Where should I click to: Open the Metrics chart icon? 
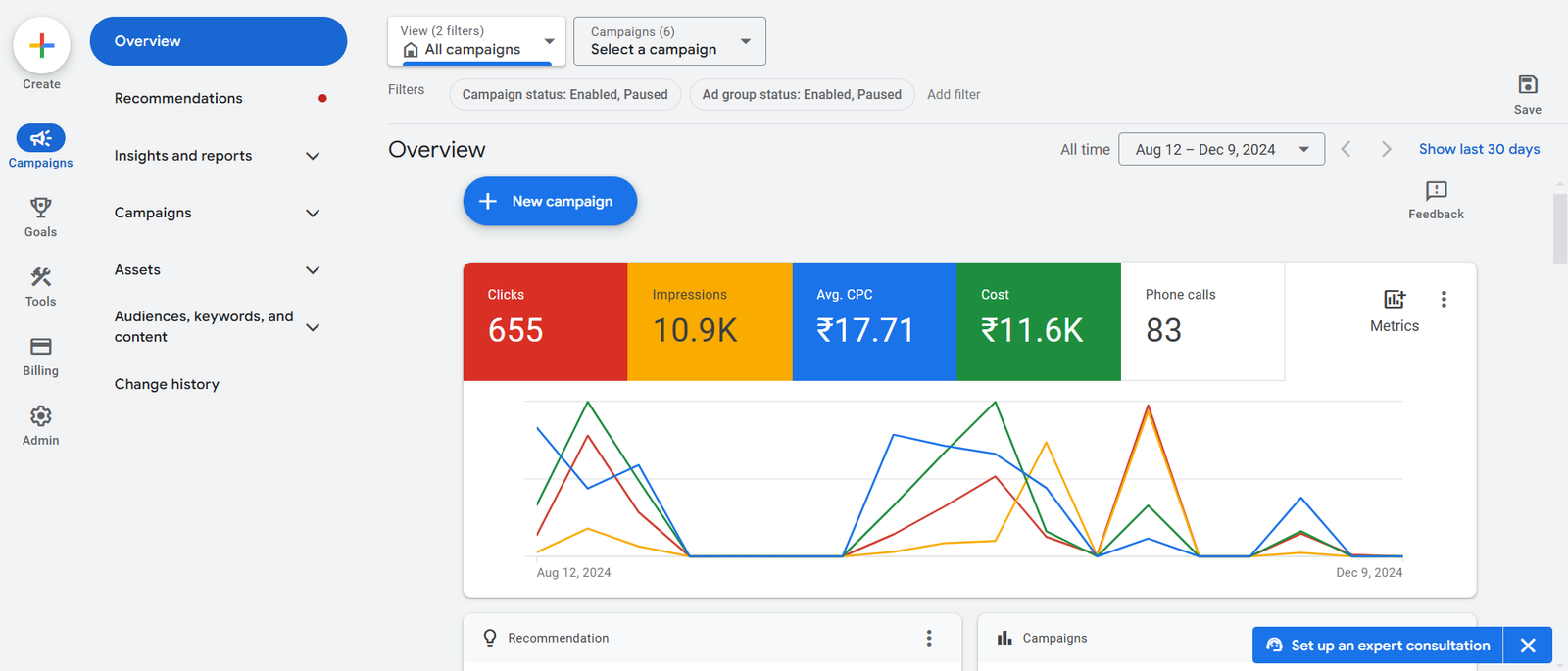point(1395,299)
